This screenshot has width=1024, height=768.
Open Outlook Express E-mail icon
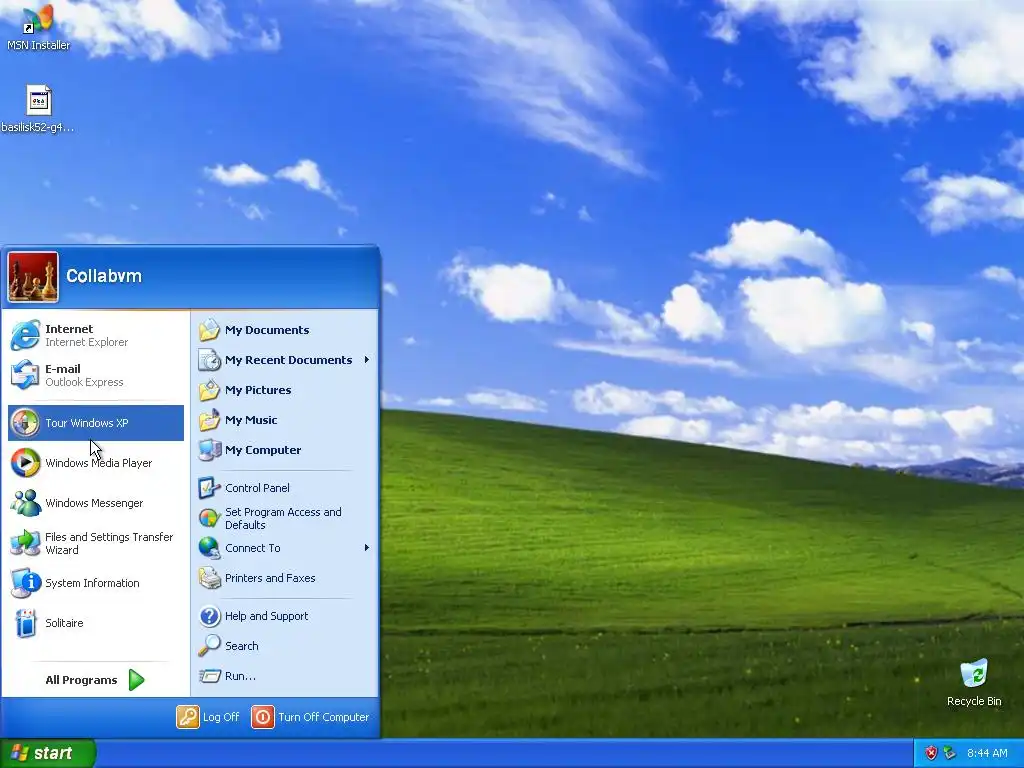[25, 375]
